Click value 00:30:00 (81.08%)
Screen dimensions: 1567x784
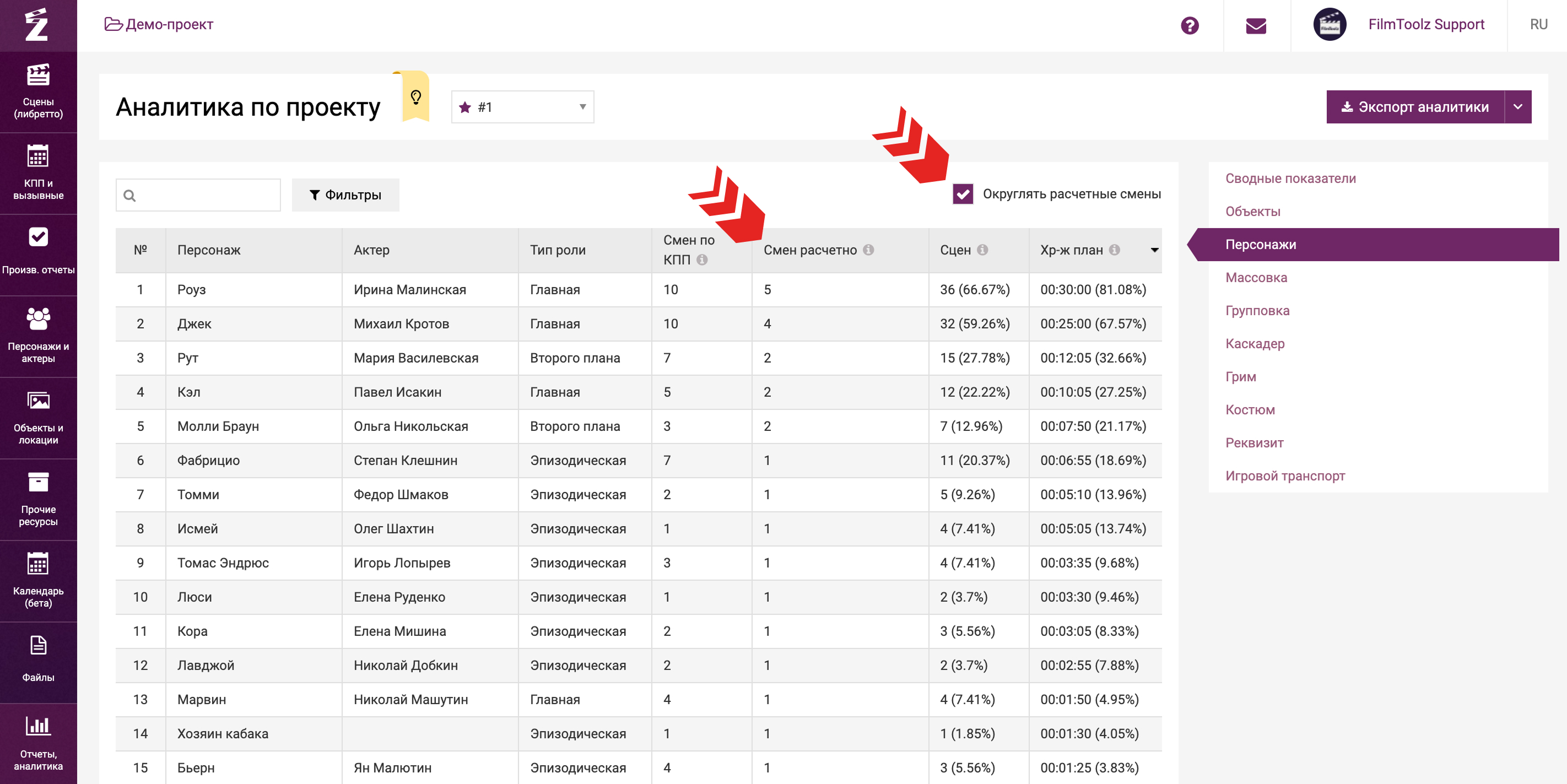coord(1093,289)
